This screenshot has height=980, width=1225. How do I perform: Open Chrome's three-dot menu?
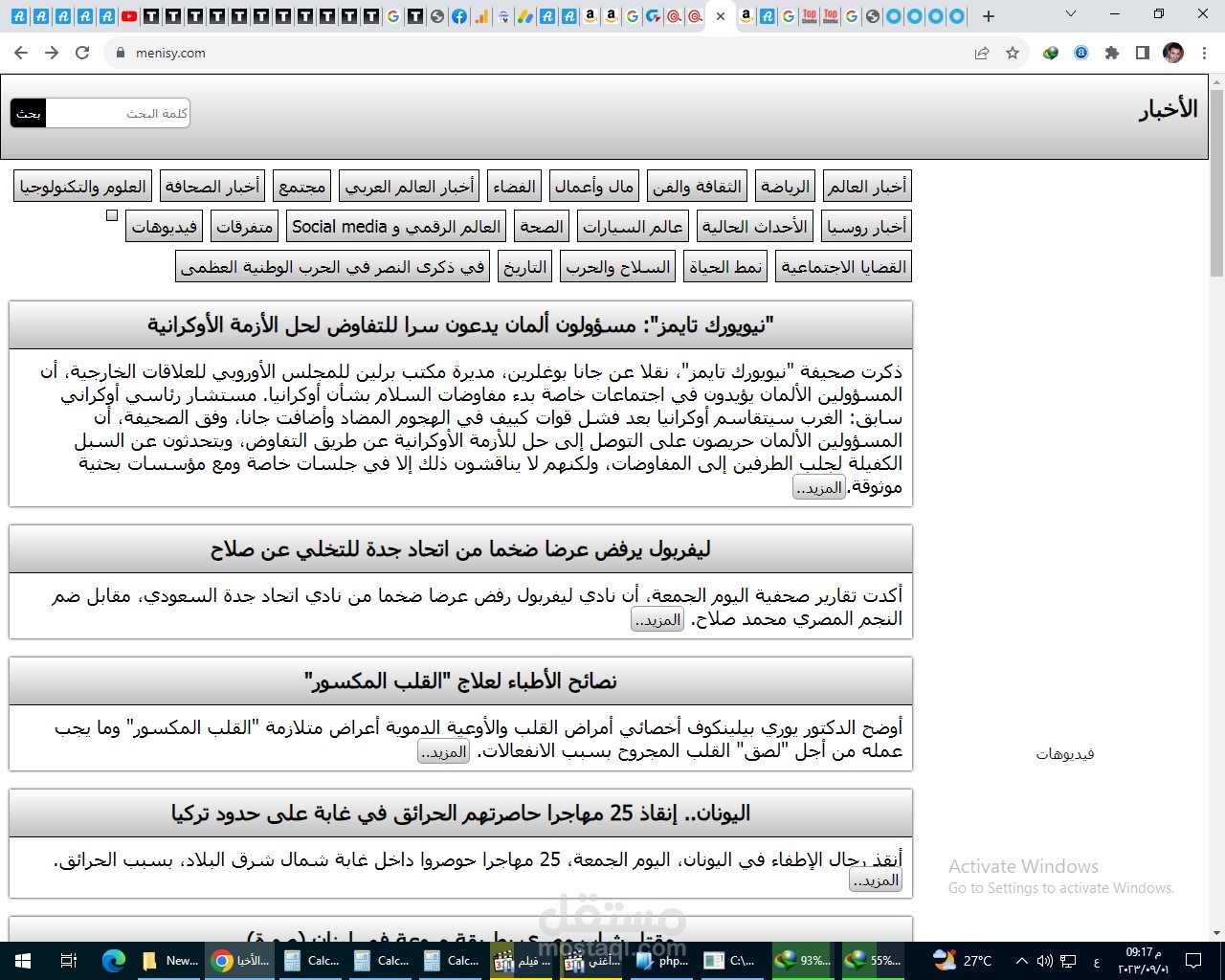(x=1205, y=53)
